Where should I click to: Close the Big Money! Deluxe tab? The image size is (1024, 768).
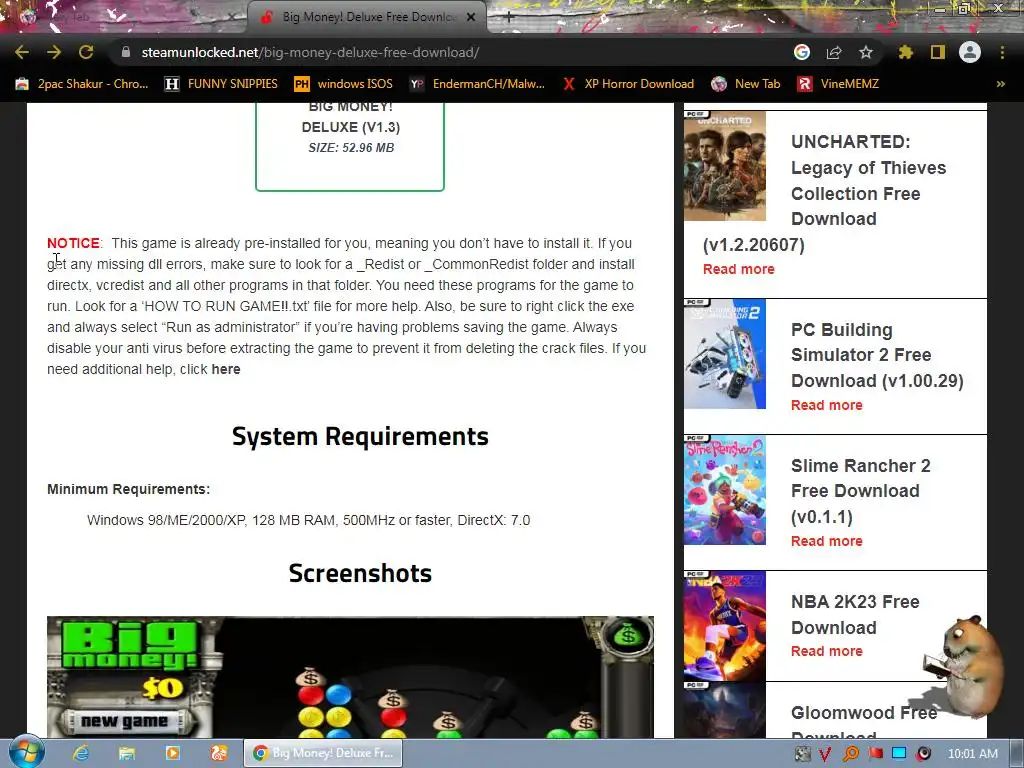[x=471, y=17]
